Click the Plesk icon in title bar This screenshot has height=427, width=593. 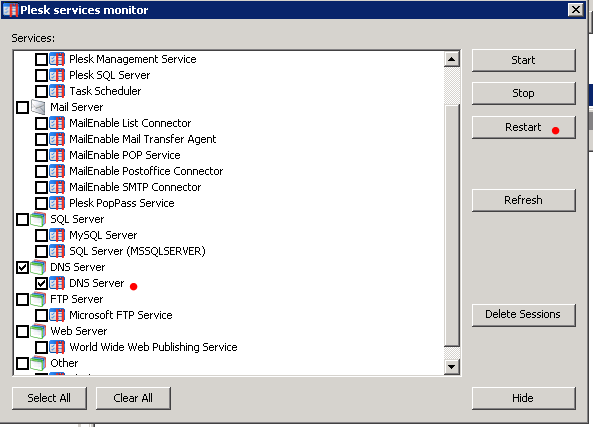tap(10, 10)
